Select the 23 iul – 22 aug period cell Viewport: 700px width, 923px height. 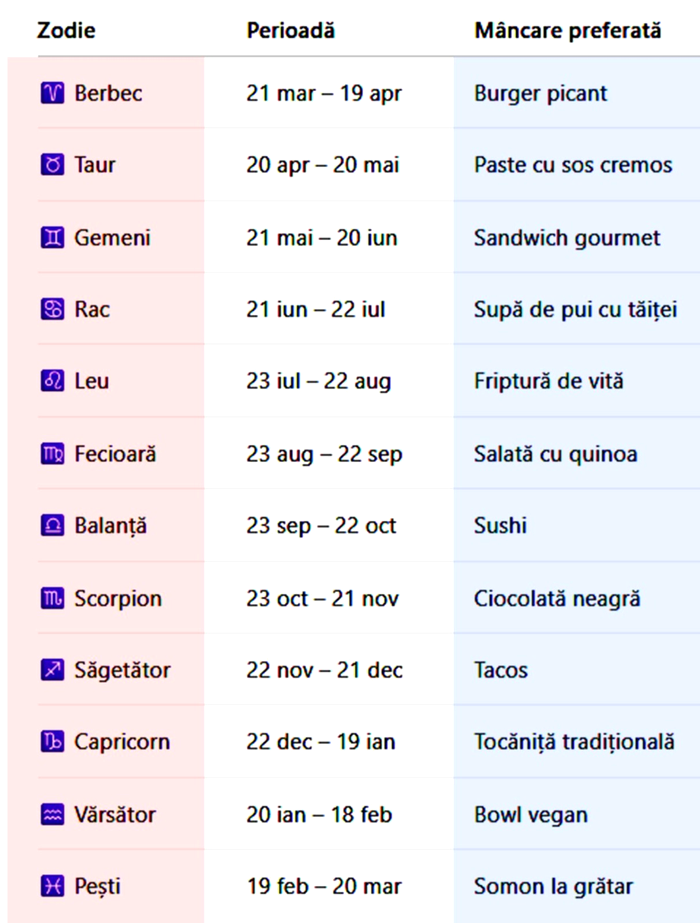[319, 382]
